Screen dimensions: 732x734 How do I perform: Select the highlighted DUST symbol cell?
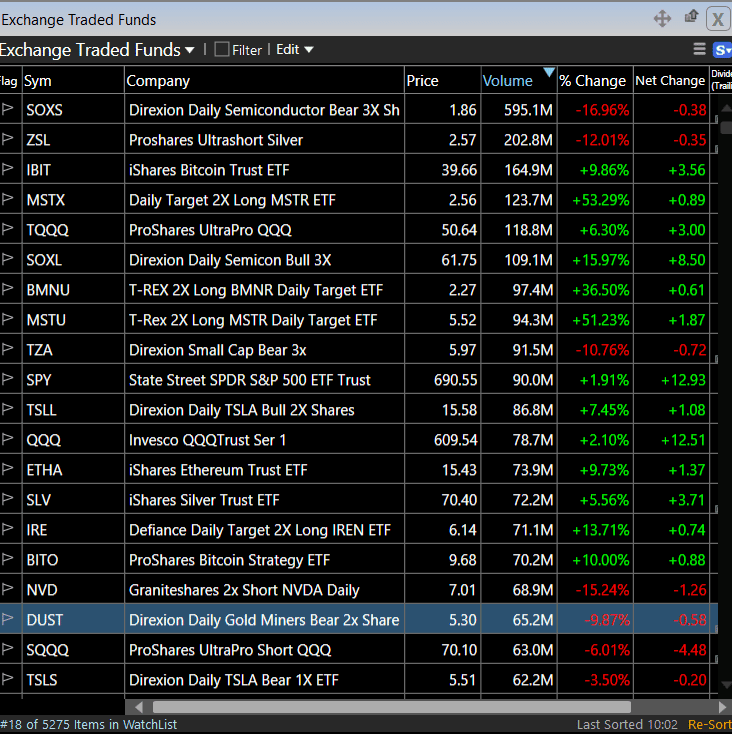tap(73, 619)
